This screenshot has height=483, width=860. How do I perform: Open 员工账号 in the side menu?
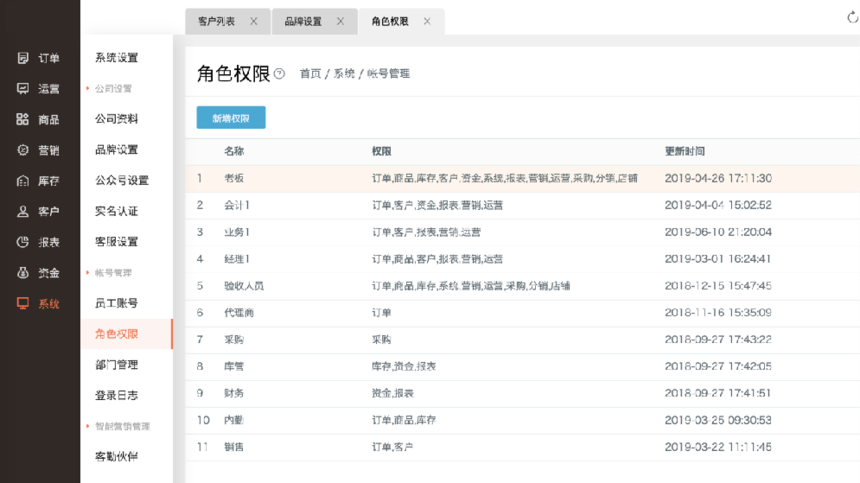point(116,303)
